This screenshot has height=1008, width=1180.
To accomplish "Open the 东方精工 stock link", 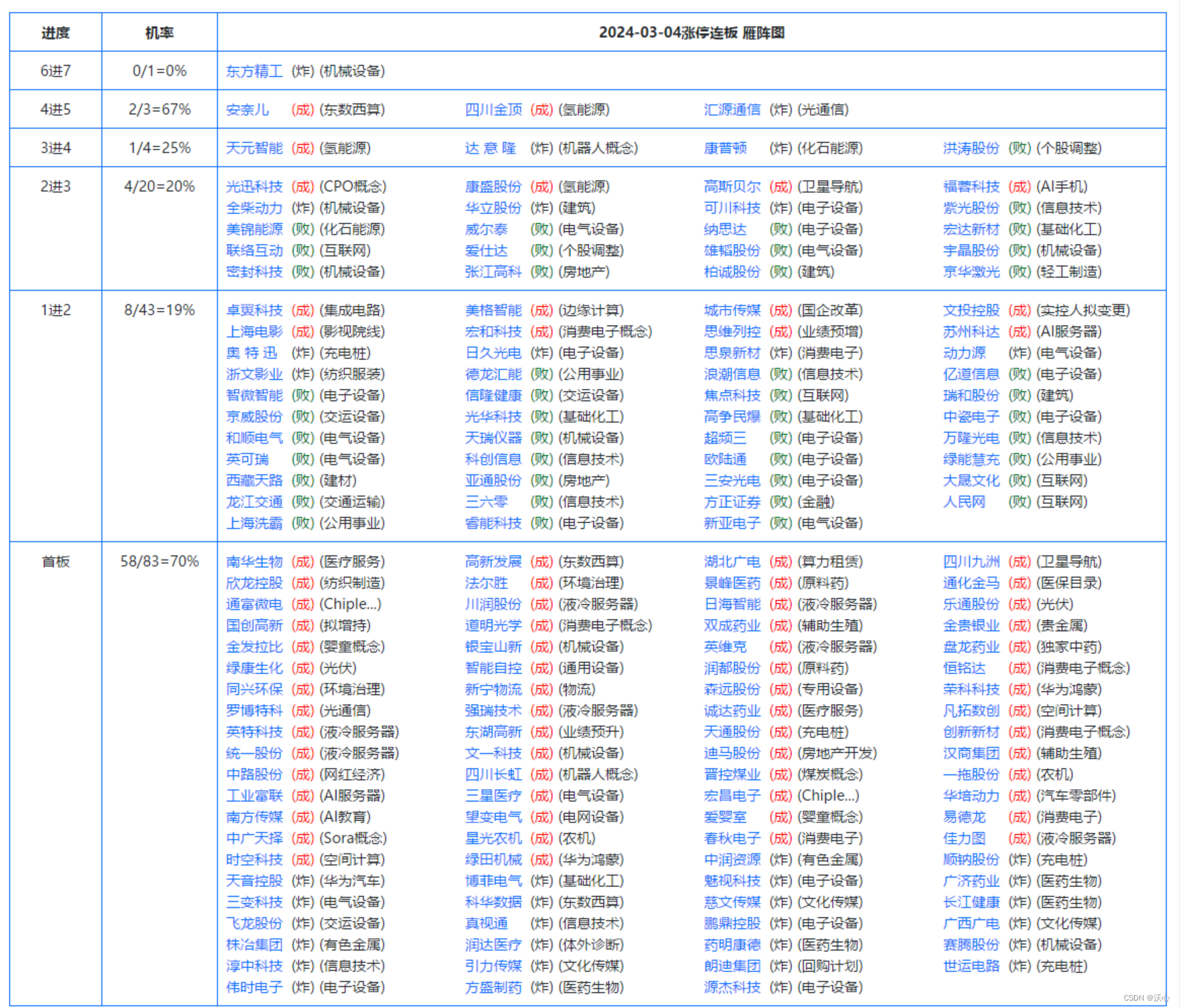I will pyautogui.click(x=254, y=71).
